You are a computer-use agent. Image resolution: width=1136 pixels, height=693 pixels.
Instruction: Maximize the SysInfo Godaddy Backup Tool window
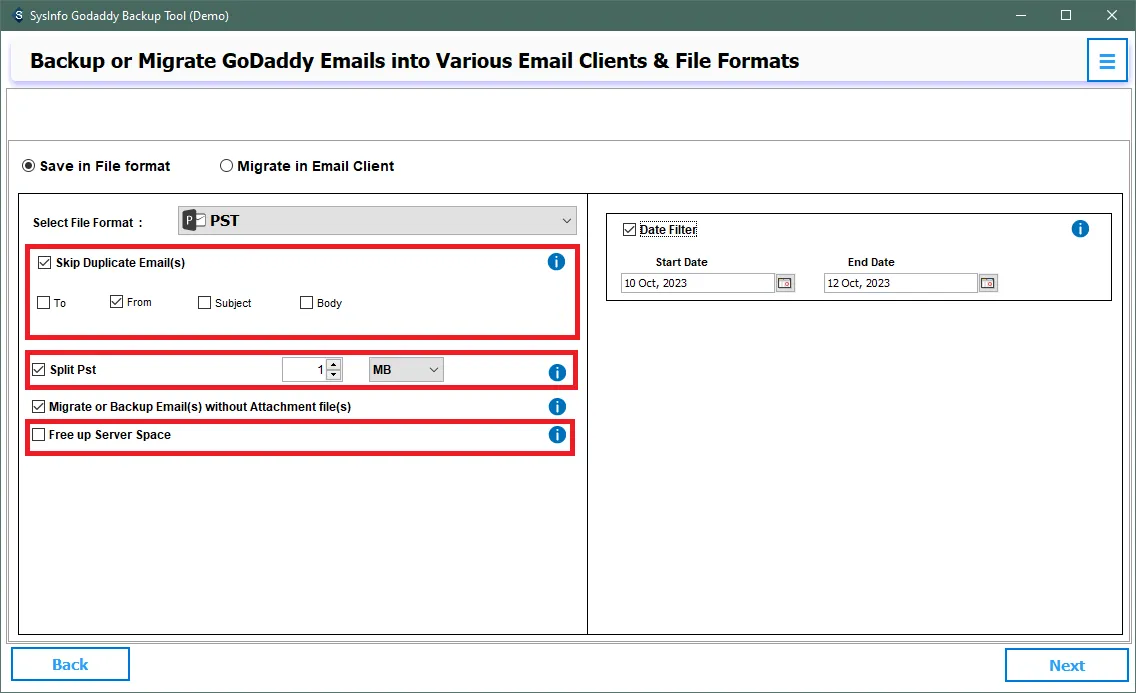(x=1066, y=15)
